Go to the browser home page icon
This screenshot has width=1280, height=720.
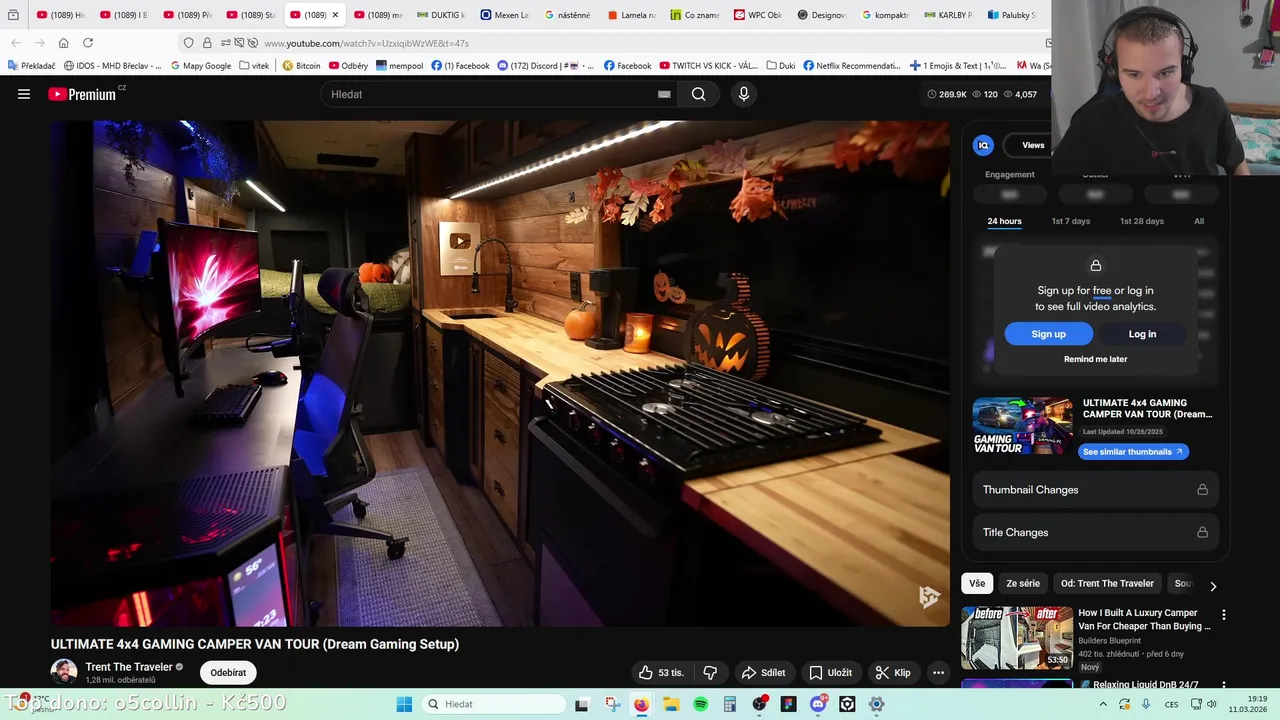coord(63,43)
